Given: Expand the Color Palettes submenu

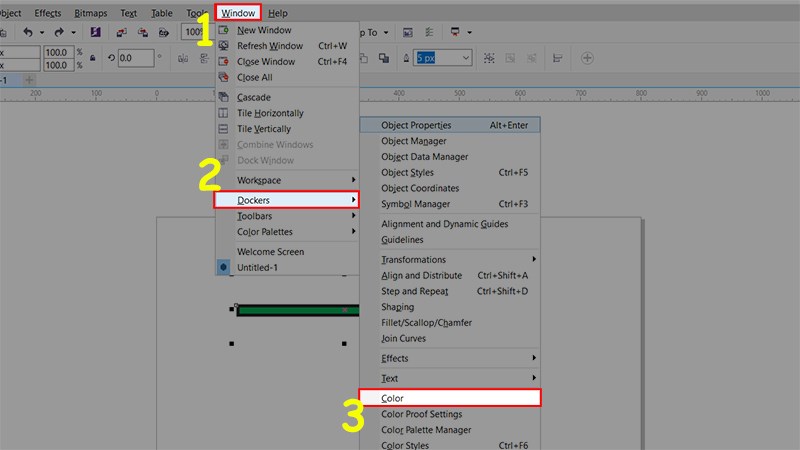Looking at the screenshot, I should 287,232.
